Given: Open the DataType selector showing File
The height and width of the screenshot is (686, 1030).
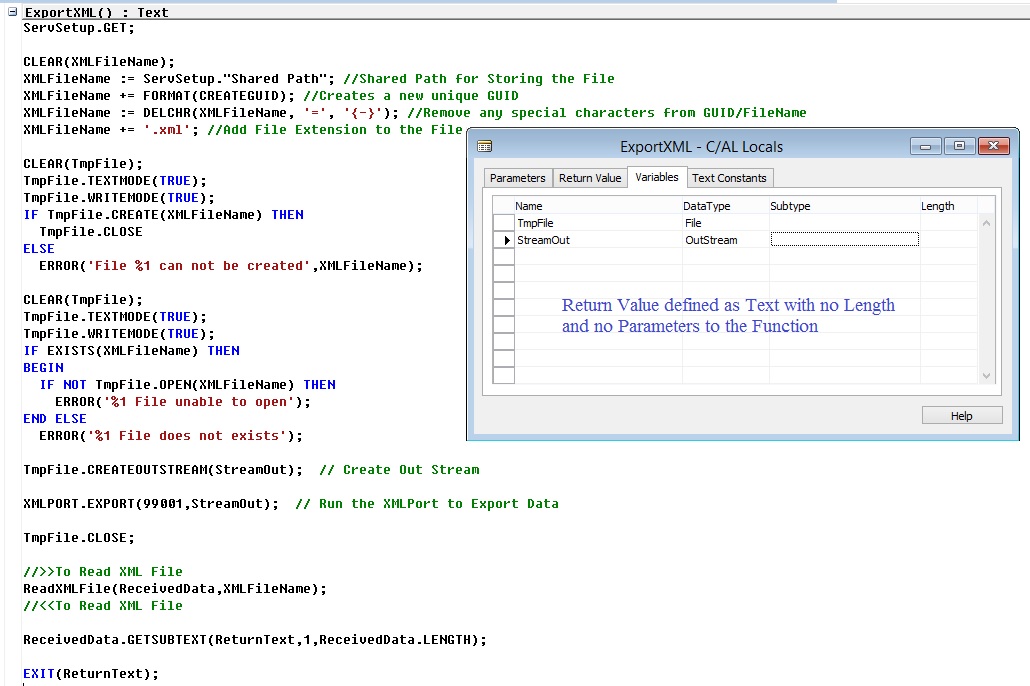Looking at the screenshot, I should coord(700,222).
